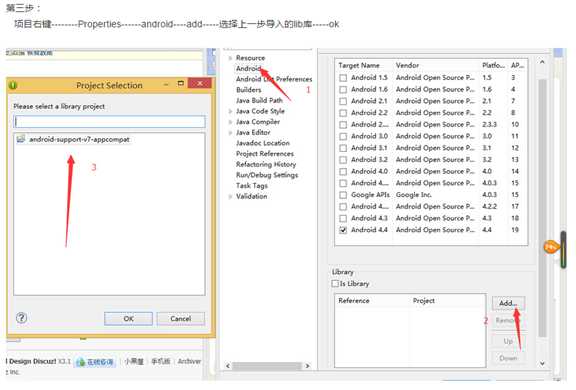Check the Android 3.0 target
This screenshot has width=576, height=390.
click(343, 137)
